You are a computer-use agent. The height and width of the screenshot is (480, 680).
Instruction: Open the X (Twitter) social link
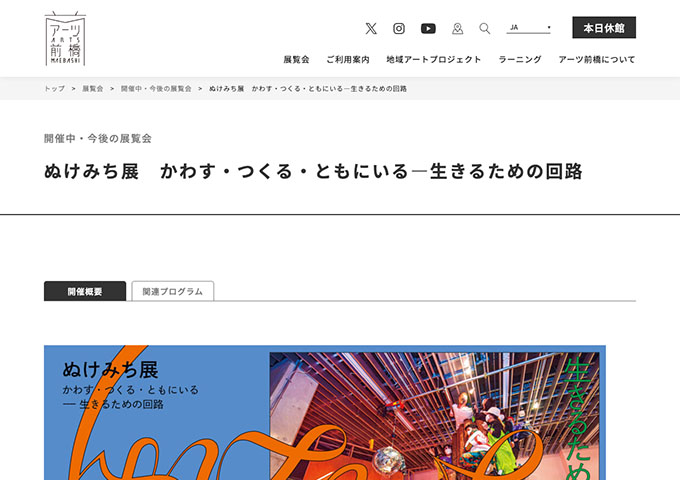pos(371,29)
